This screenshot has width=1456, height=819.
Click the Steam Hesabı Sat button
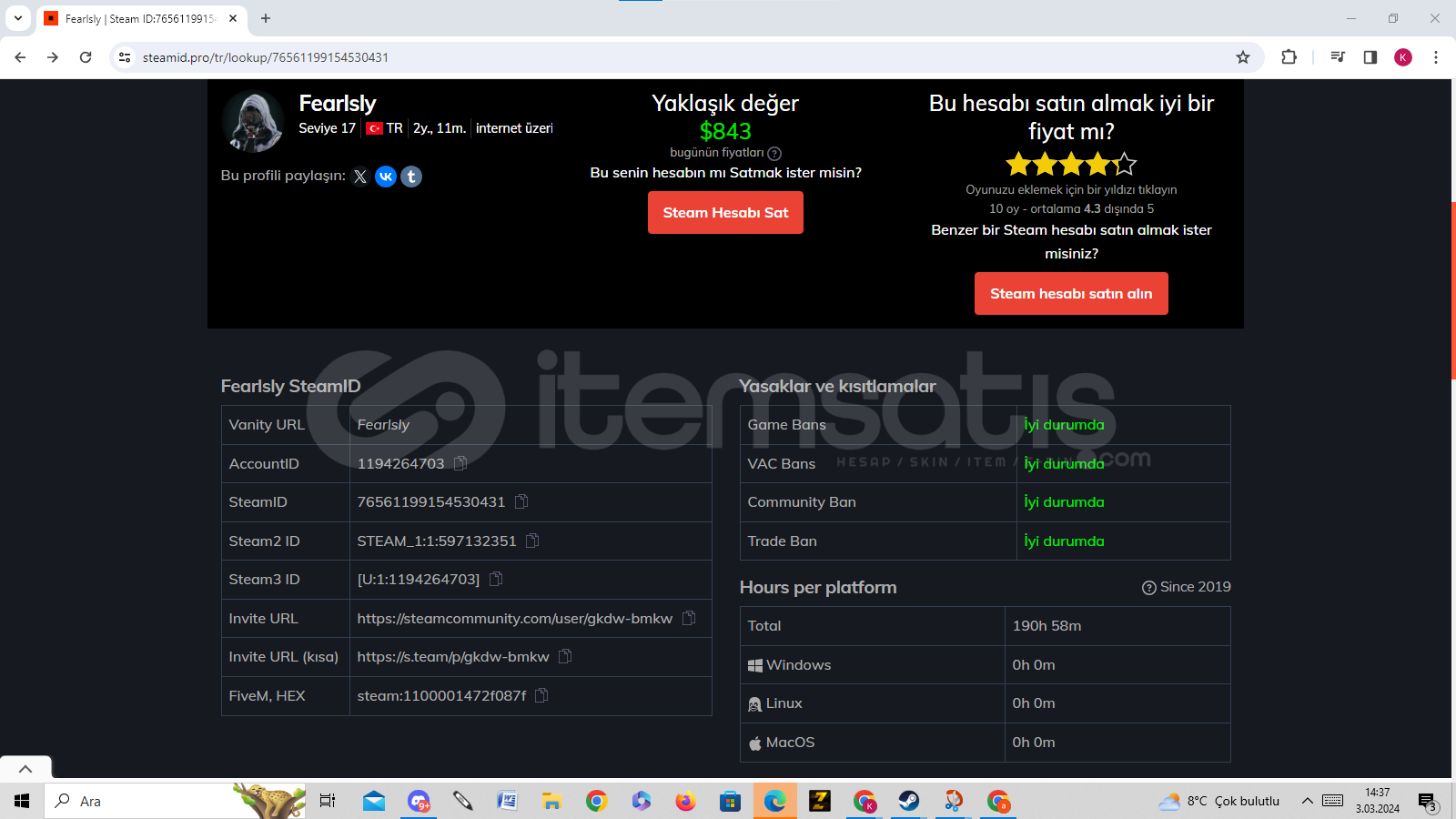[x=725, y=212]
